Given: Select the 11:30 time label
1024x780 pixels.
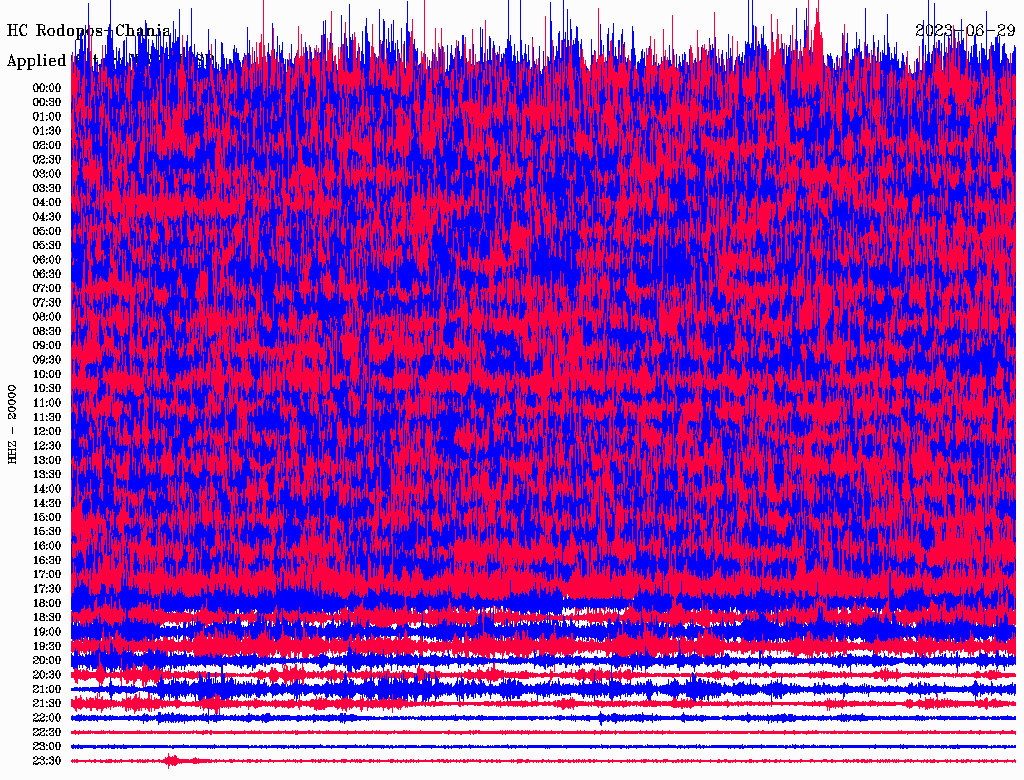Looking at the screenshot, I should pos(47,417).
